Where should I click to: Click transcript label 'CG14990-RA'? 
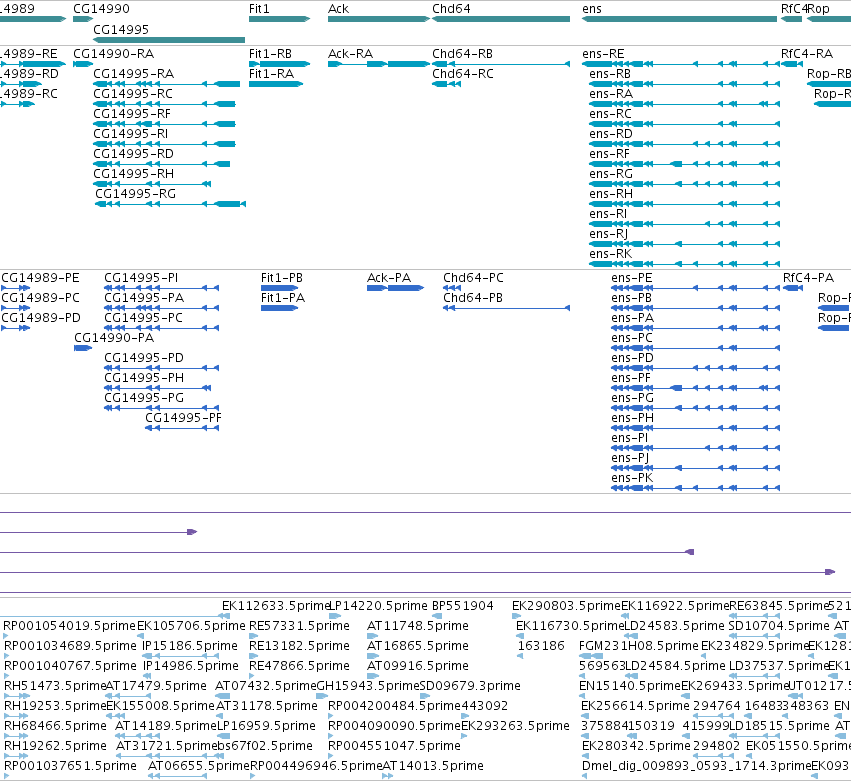(113, 54)
